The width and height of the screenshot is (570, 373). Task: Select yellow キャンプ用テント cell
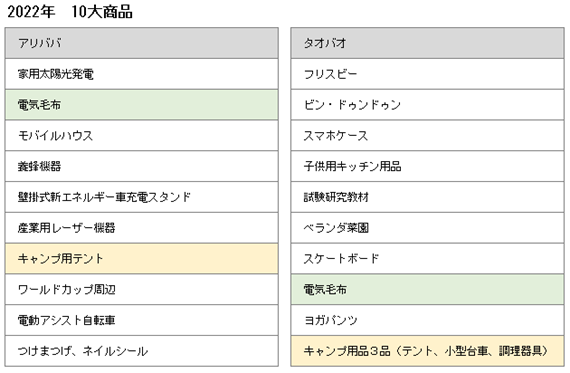tap(142, 258)
